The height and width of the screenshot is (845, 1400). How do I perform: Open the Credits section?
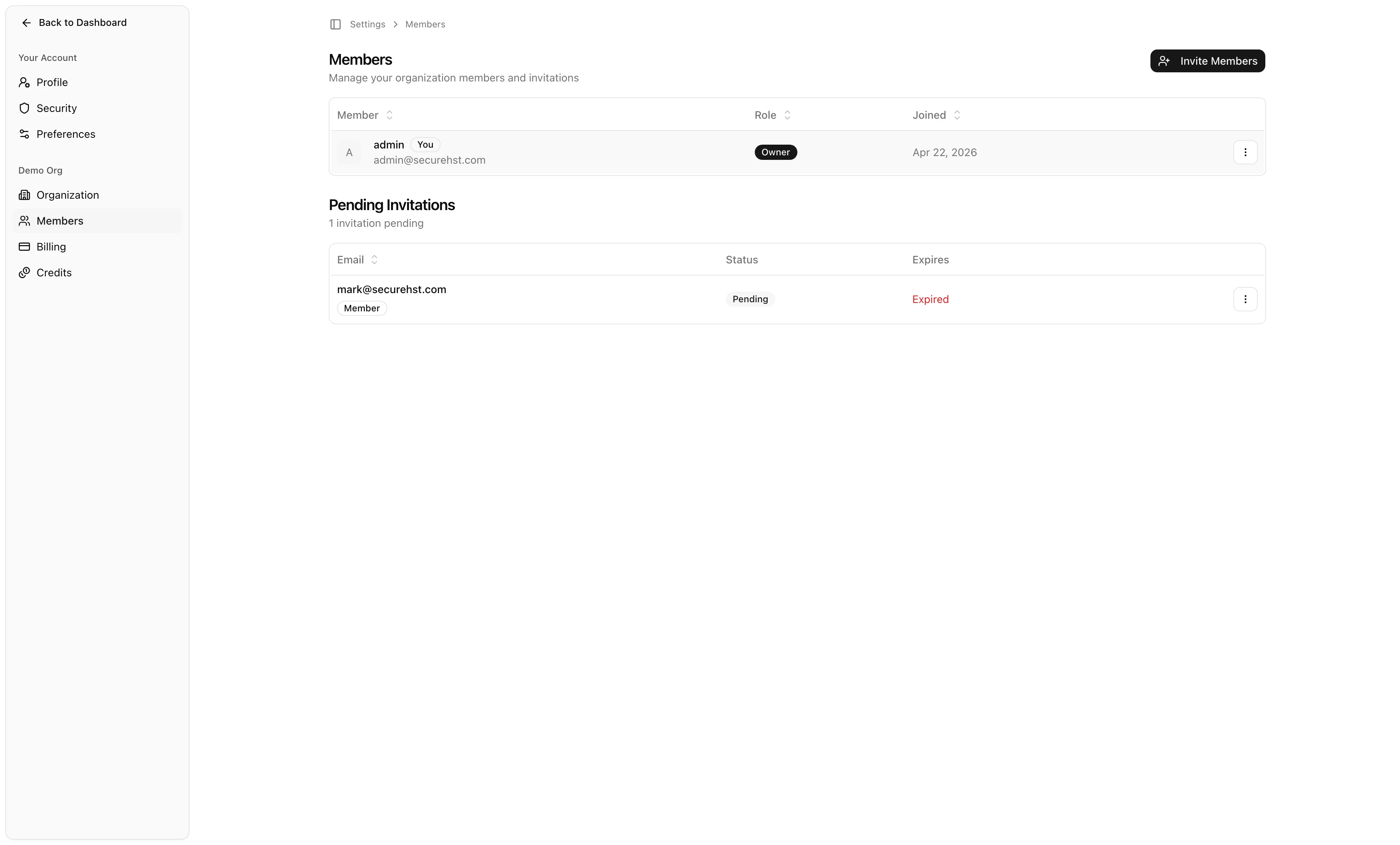97,273
